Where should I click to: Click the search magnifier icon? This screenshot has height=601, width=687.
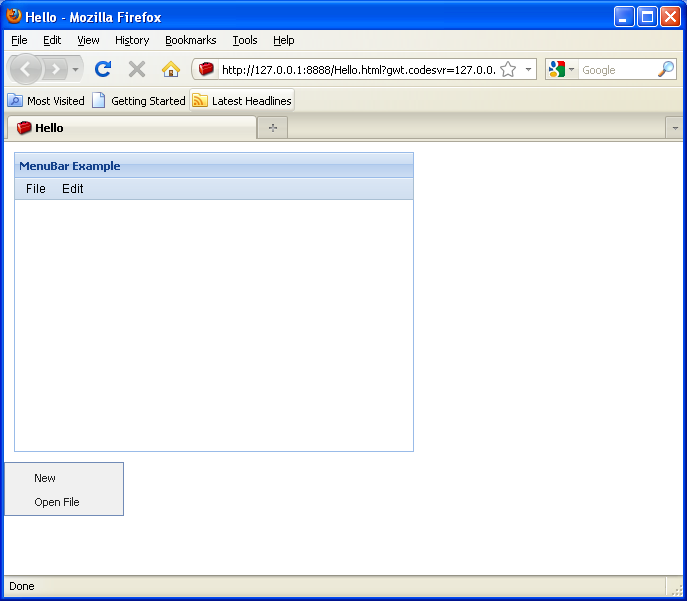(666, 69)
